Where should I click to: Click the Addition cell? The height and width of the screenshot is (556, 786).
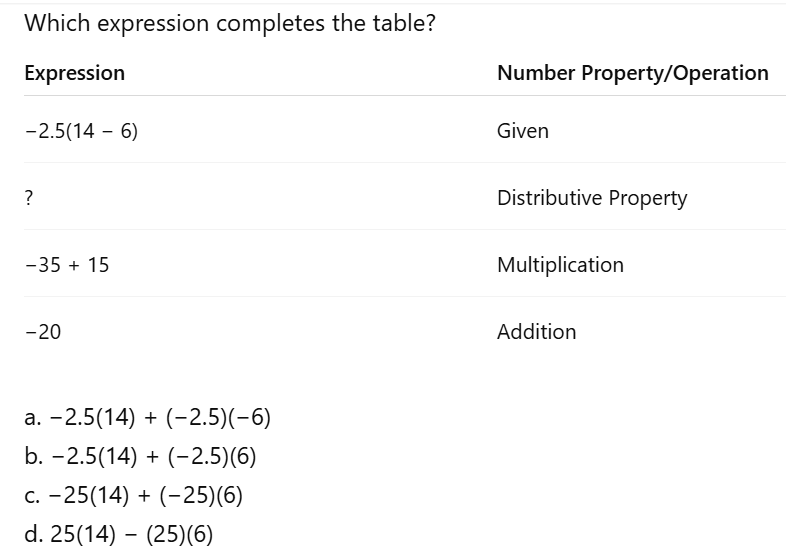tap(536, 332)
